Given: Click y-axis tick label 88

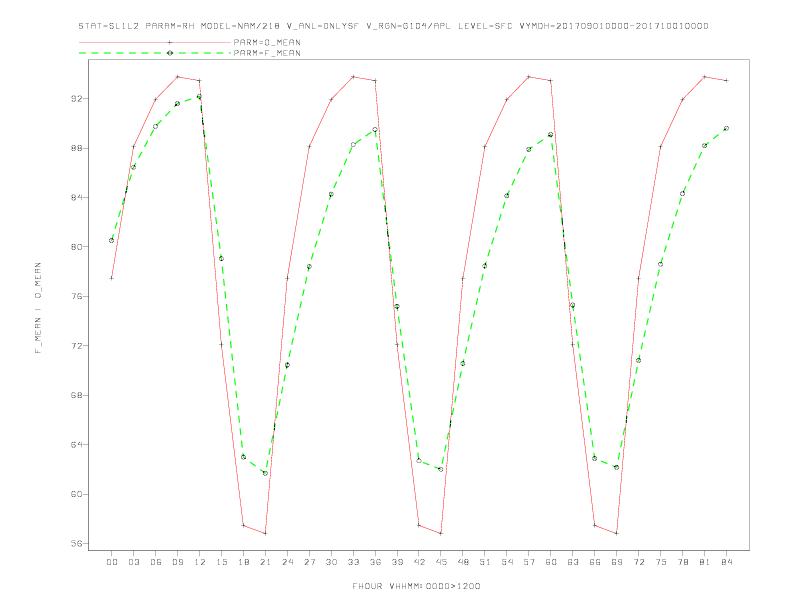Looking at the screenshot, I should pyautogui.click(x=76, y=148).
